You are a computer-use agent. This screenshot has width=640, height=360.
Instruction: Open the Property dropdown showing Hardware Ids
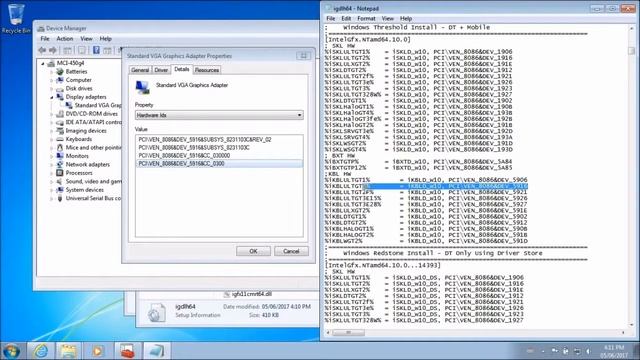[219, 116]
